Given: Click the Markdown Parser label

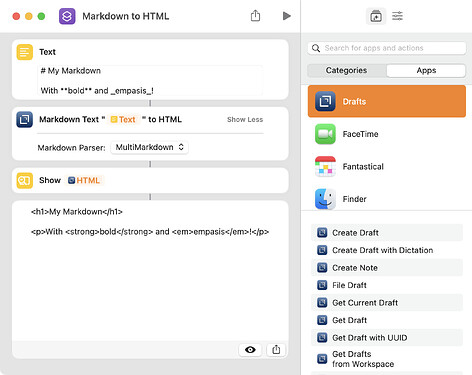Looking at the screenshot, I should tap(71, 148).
